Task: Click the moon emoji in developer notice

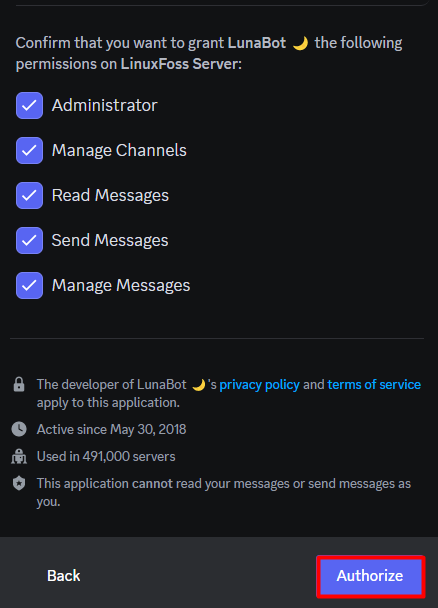Action: [199, 385]
